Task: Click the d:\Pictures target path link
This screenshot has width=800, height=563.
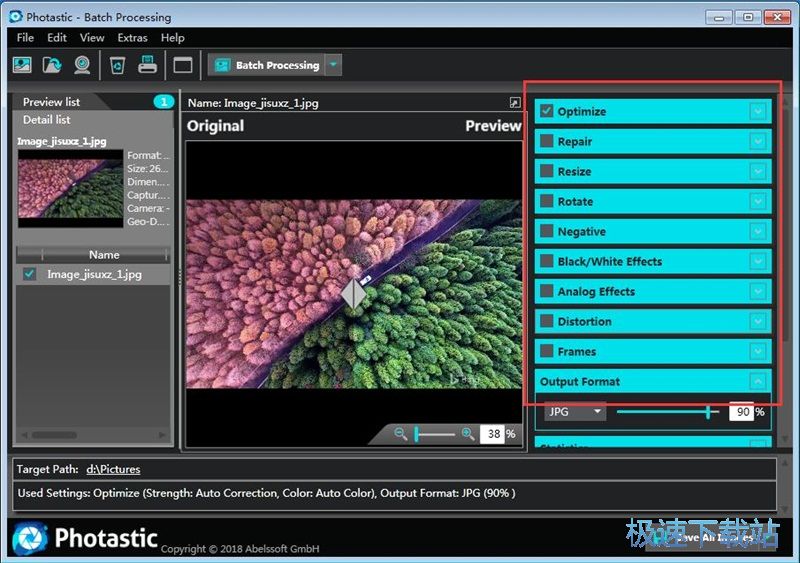Action: [x=113, y=469]
